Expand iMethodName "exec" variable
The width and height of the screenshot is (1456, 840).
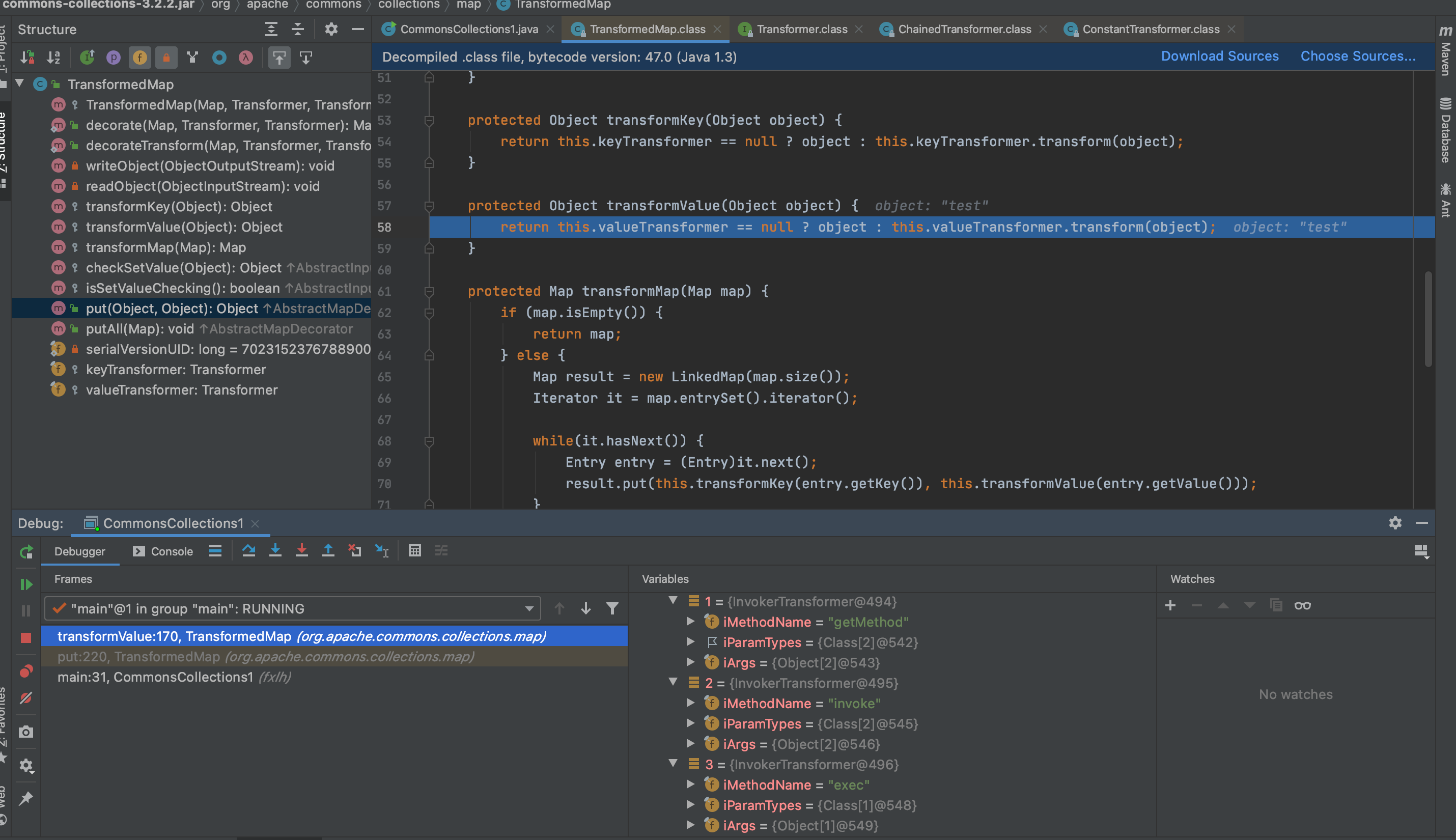690,785
